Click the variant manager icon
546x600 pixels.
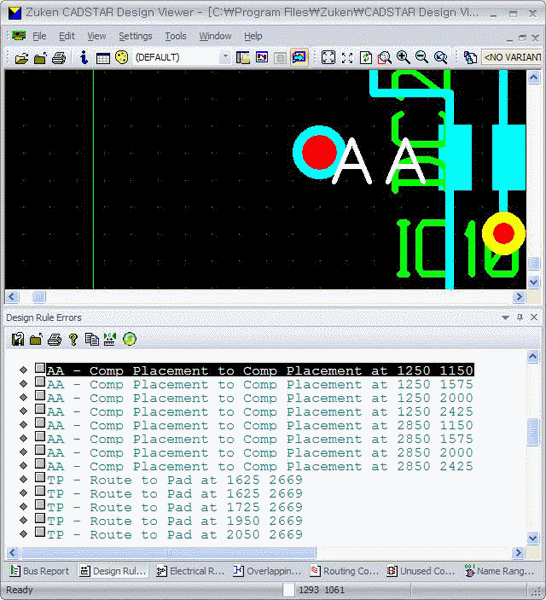tap(470, 58)
